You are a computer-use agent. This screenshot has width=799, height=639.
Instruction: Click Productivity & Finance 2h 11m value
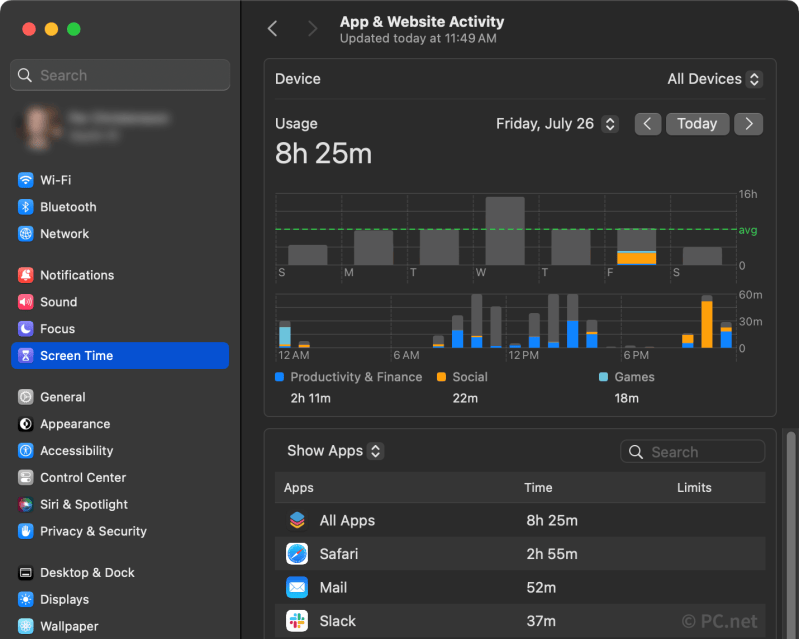click(x=310, y=398)
